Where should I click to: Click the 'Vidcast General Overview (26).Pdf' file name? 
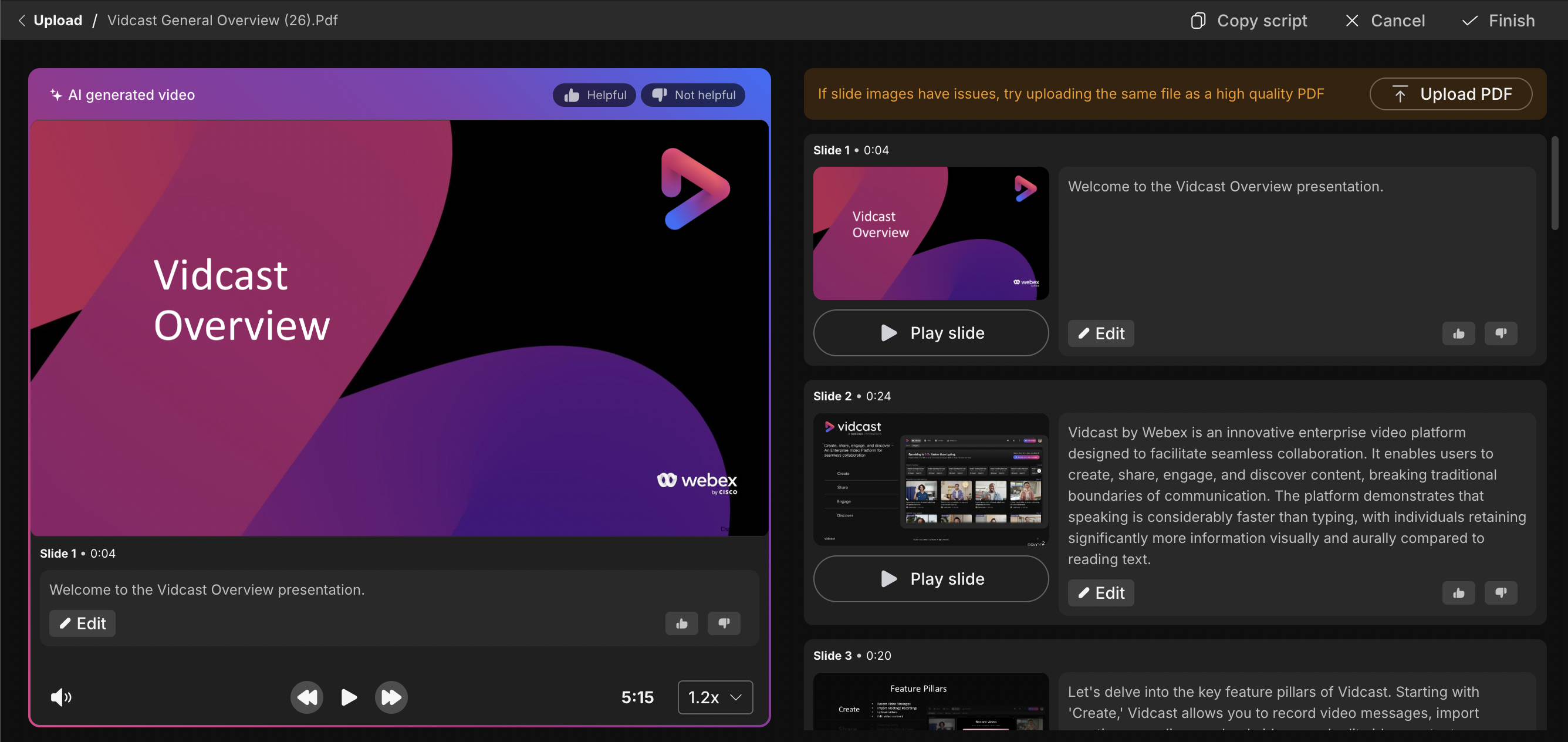[222, 21]
